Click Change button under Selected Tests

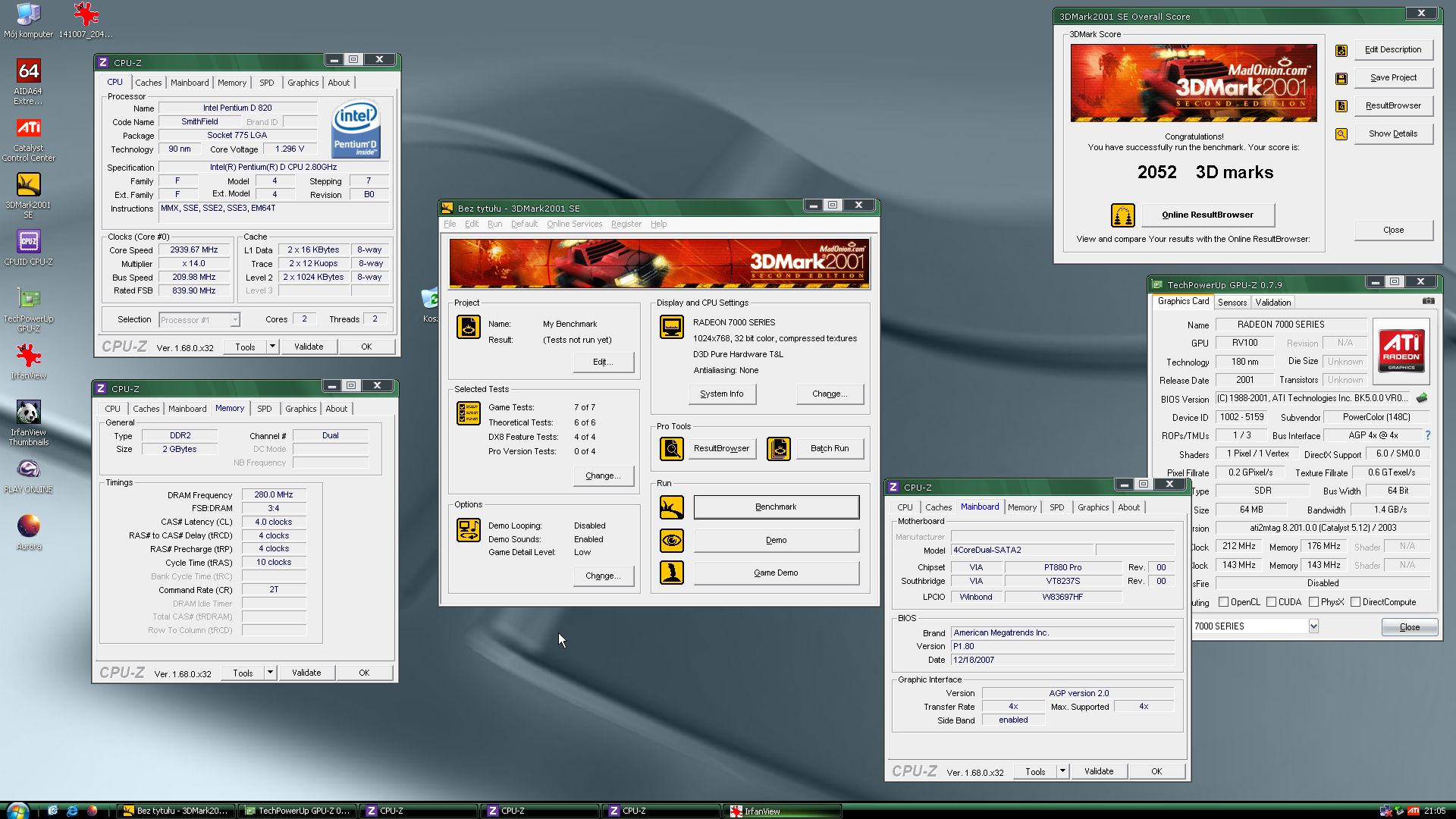tap(603, 476)
